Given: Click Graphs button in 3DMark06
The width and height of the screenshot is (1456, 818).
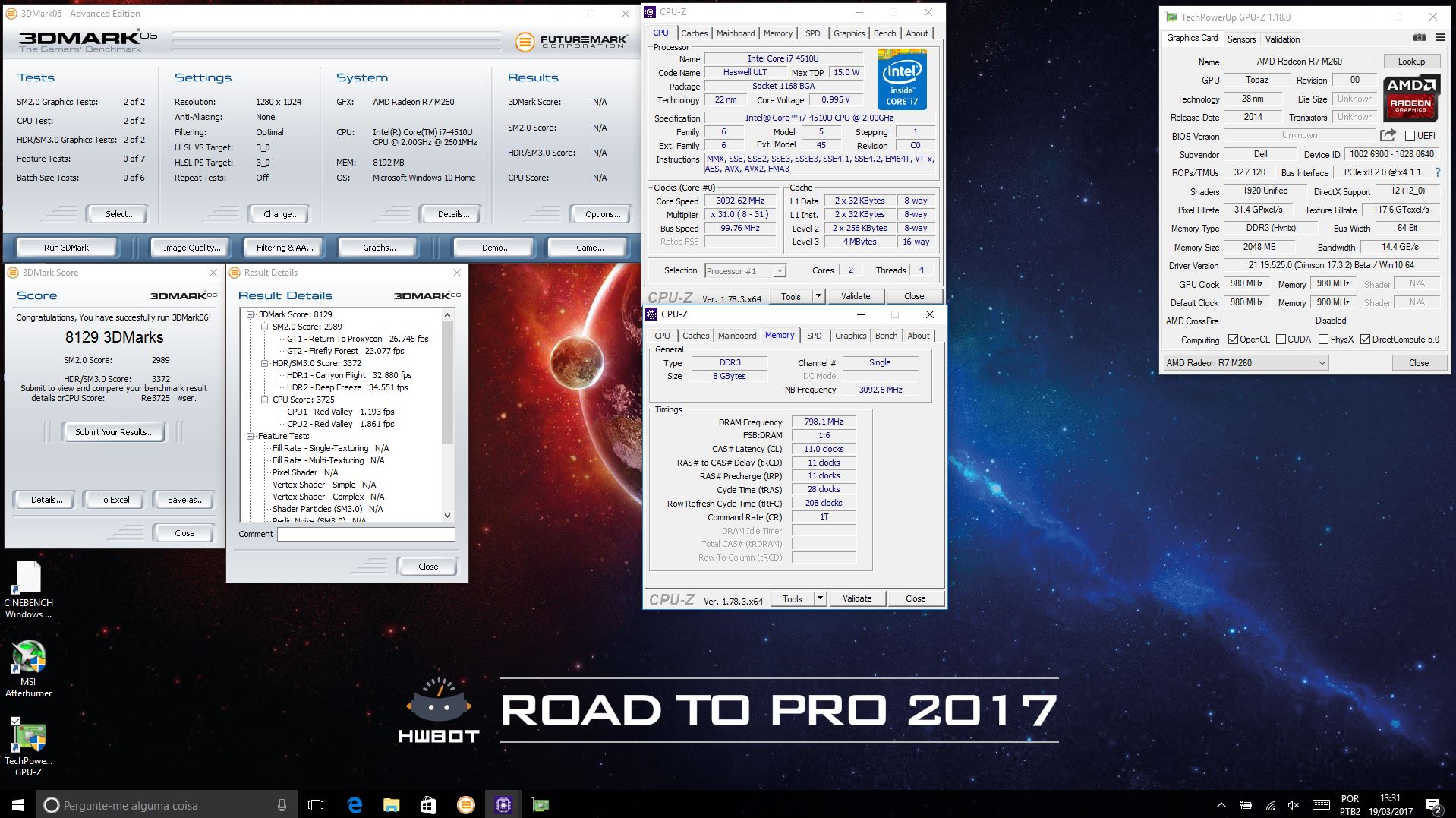Looking at the screenshot, I should [380, 248].
